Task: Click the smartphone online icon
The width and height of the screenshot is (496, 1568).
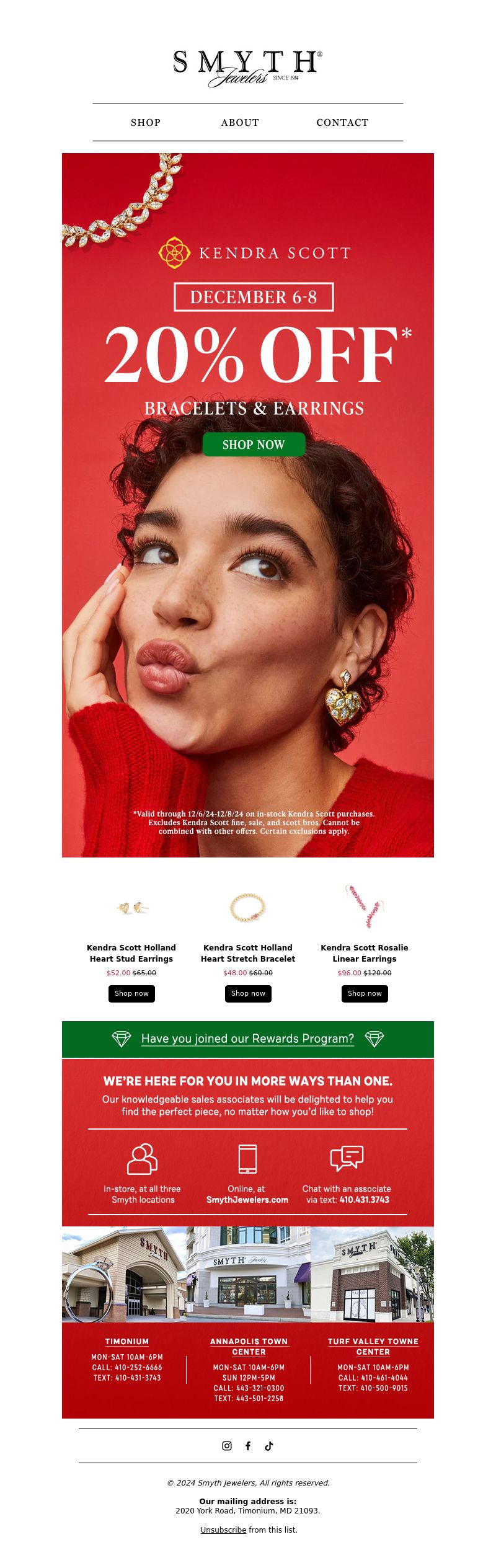Action: [x=247, y=1158]
